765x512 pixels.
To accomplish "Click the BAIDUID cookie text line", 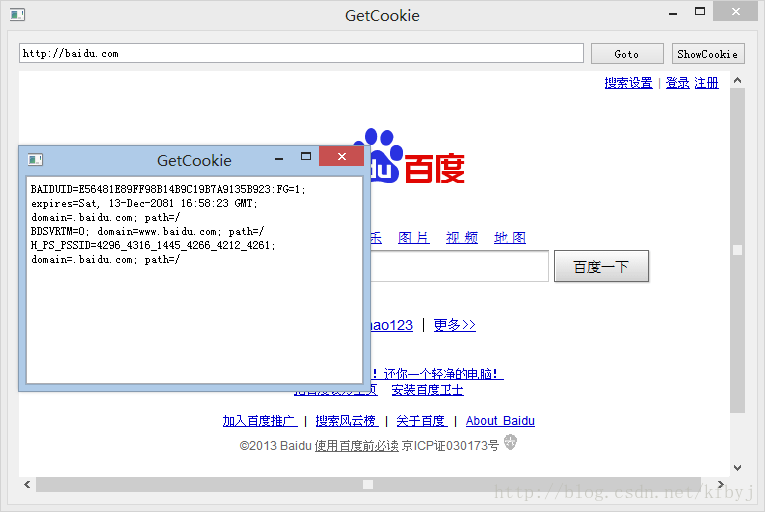I will click(168, 189).
